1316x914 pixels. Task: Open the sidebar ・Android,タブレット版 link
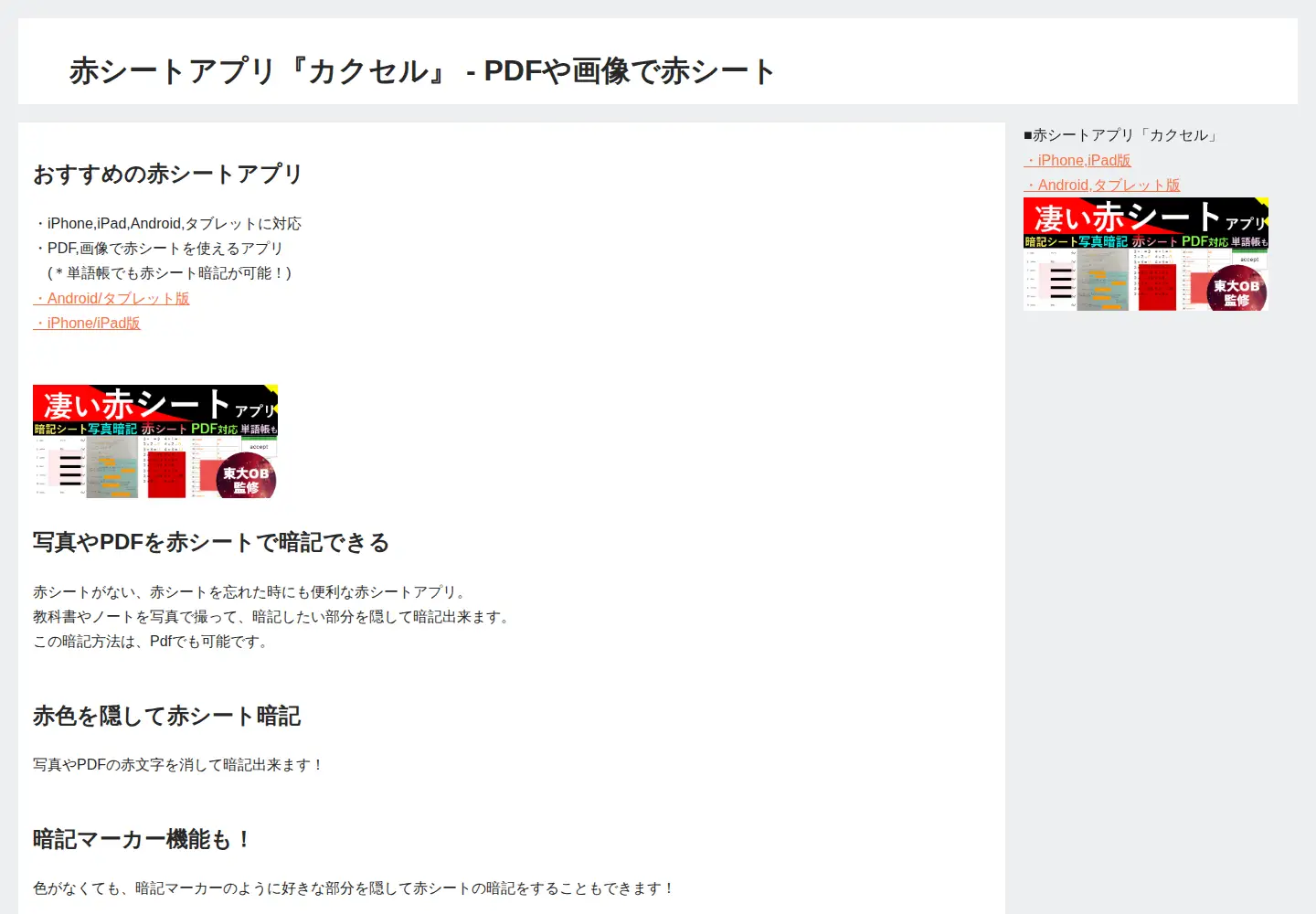click(x=1102, y=185)
